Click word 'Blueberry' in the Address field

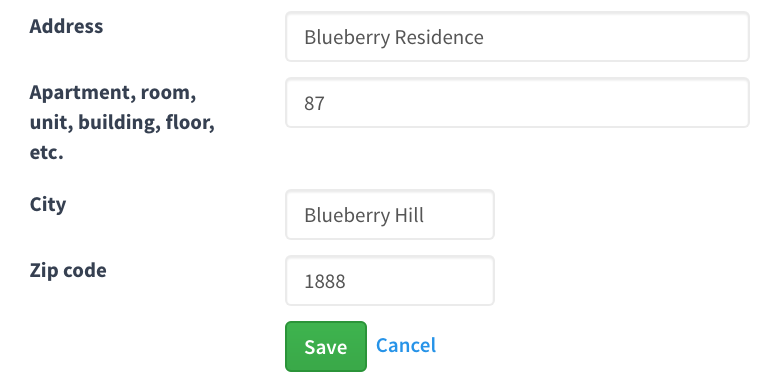coord(347,38)
